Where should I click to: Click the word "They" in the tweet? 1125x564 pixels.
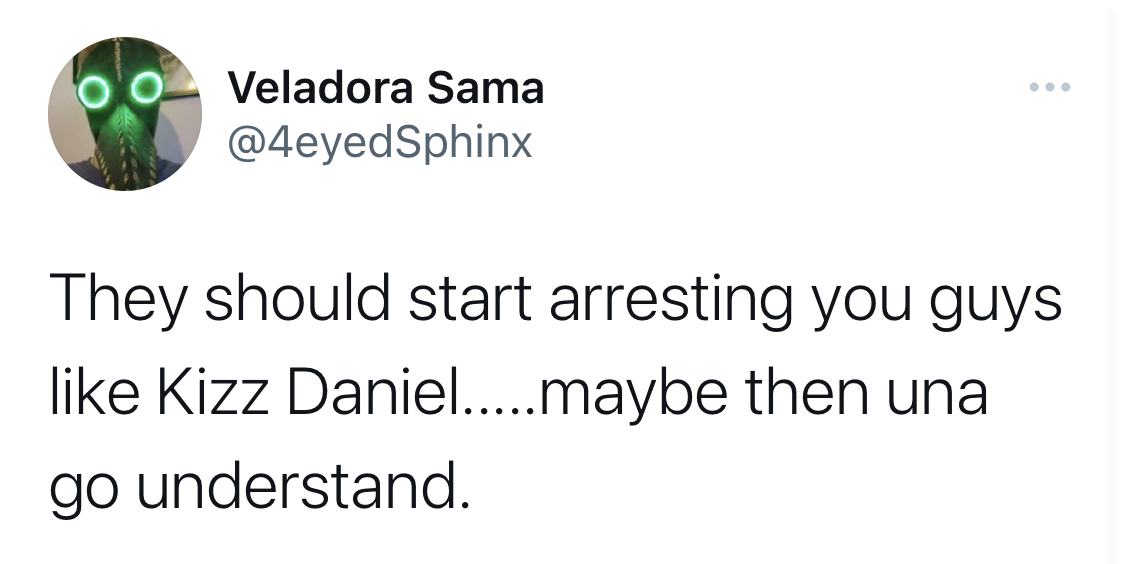point(119,299)
